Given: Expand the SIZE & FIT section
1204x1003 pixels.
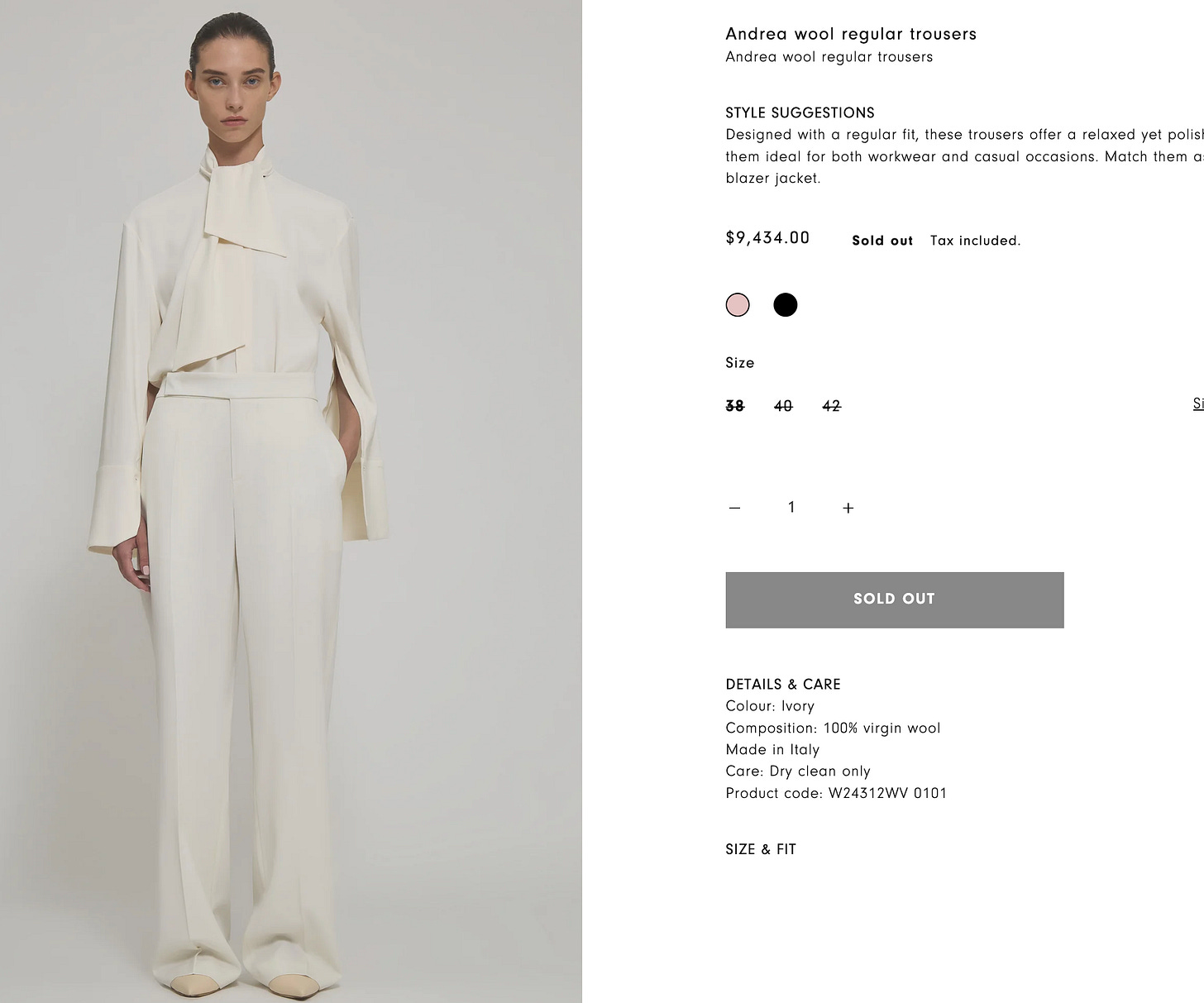Looking at the screenshot, I should [x=761, y=849].
